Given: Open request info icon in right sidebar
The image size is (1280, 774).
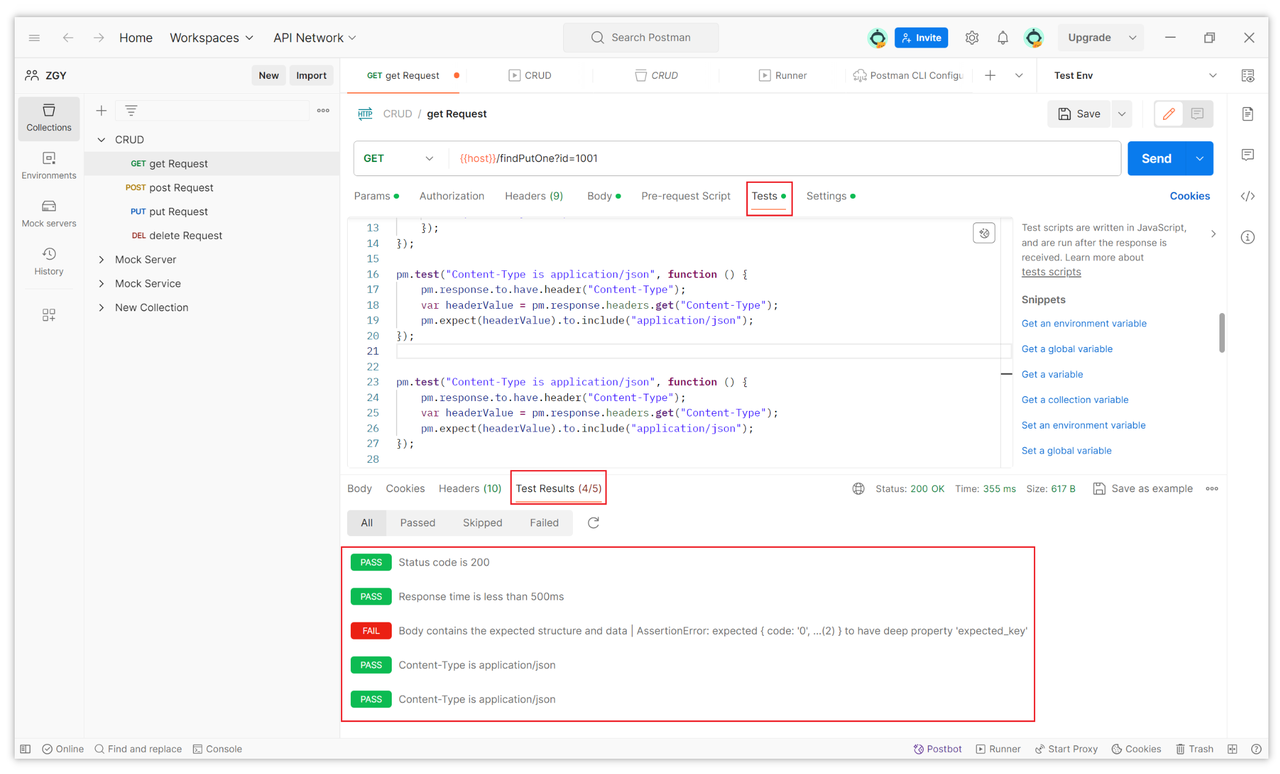Looking at the screenshot, I should (x=1248, y=237).
